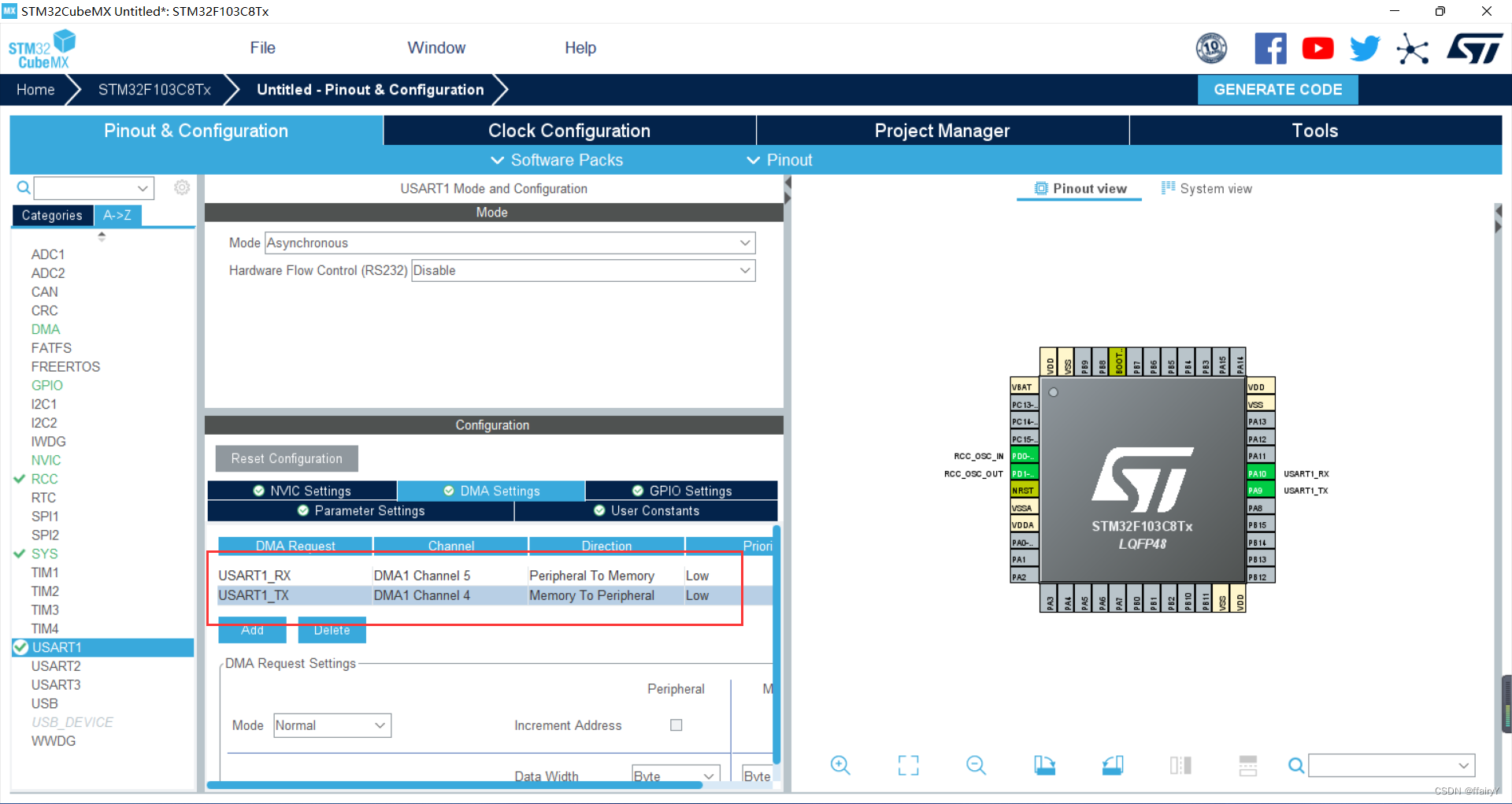Image resolution: width=1512 pixels, height=804 pixels.
Task: Click Delete to remove the DMA request
Action: click(332, 630)
